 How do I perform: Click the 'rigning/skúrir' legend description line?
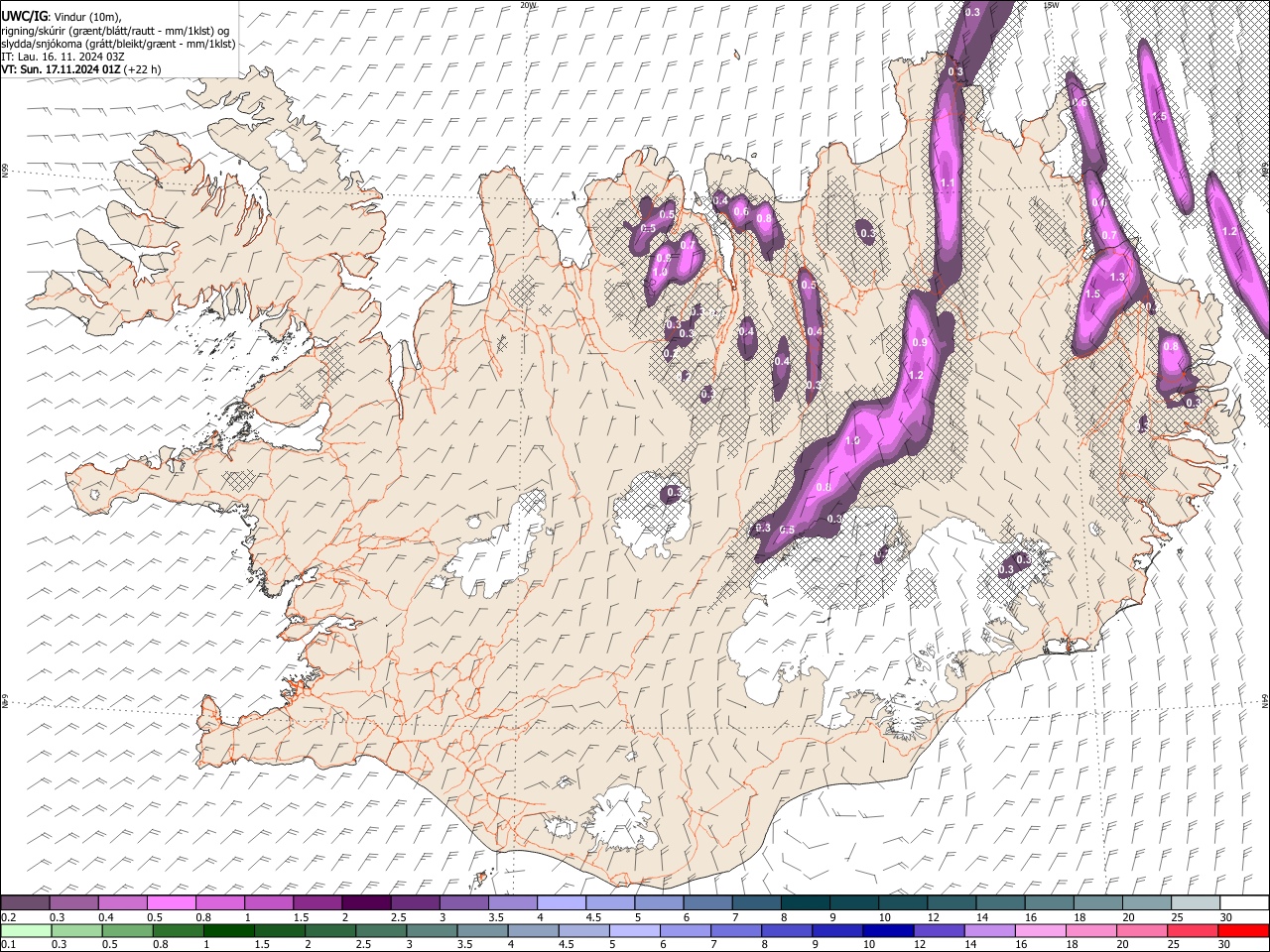click(116, 31)
